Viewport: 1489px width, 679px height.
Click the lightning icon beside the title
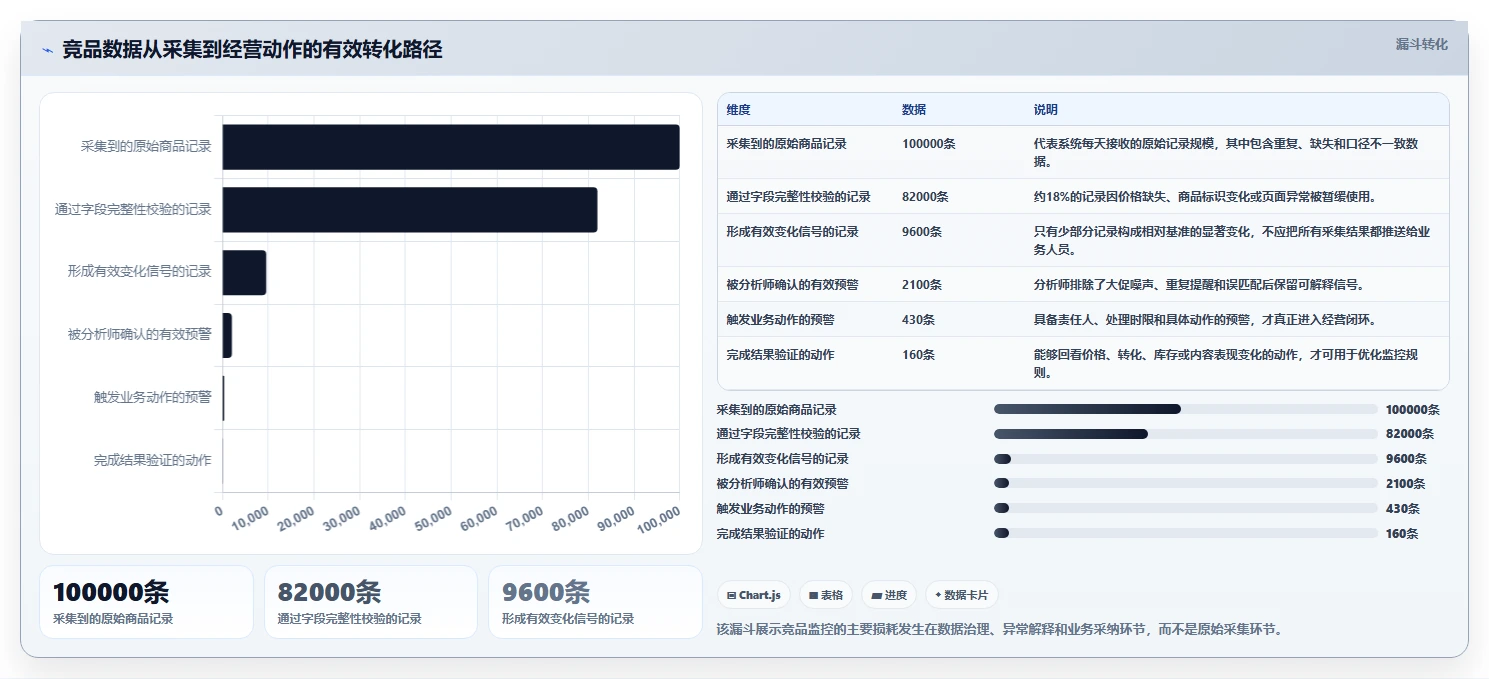click(x=47, y=50)
